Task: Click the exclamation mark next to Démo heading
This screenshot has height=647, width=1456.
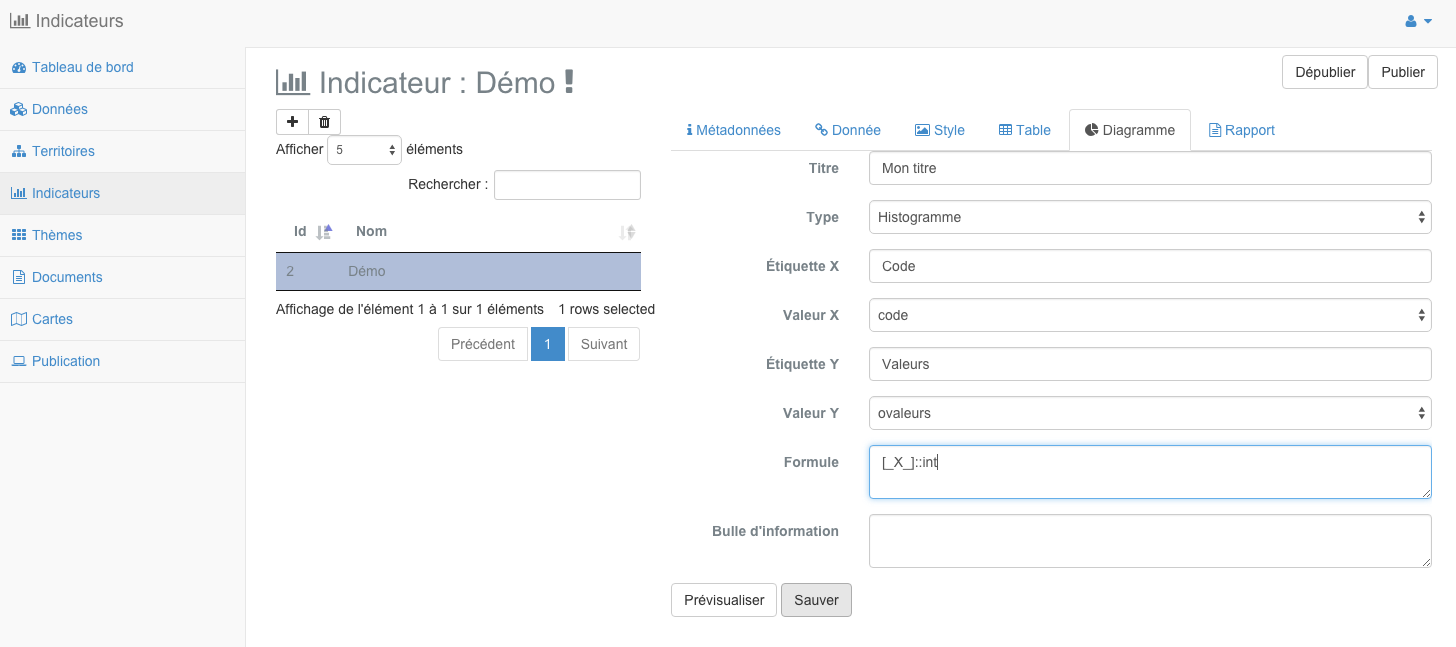Action: click(x=569, y=82)
